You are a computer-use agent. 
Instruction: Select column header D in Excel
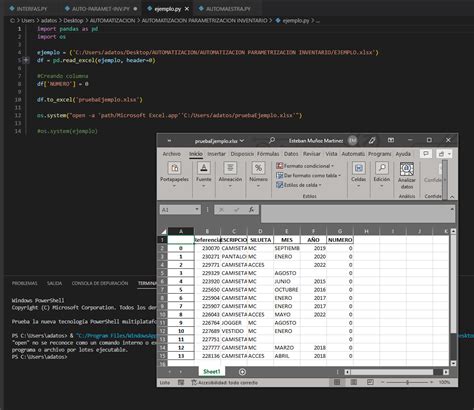pyautogui.click(x=260, y=231)
